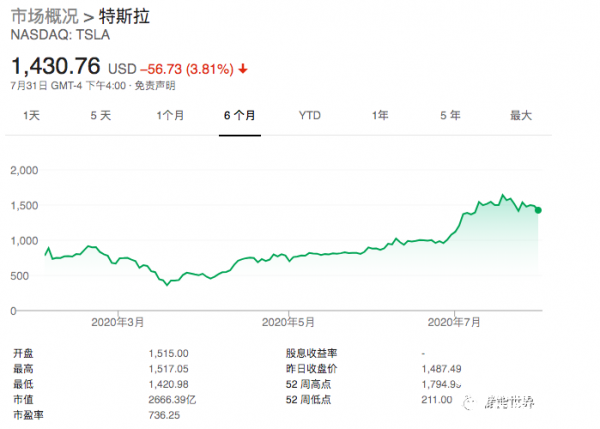Click the 2020年5月 axis label

point(288,322)
